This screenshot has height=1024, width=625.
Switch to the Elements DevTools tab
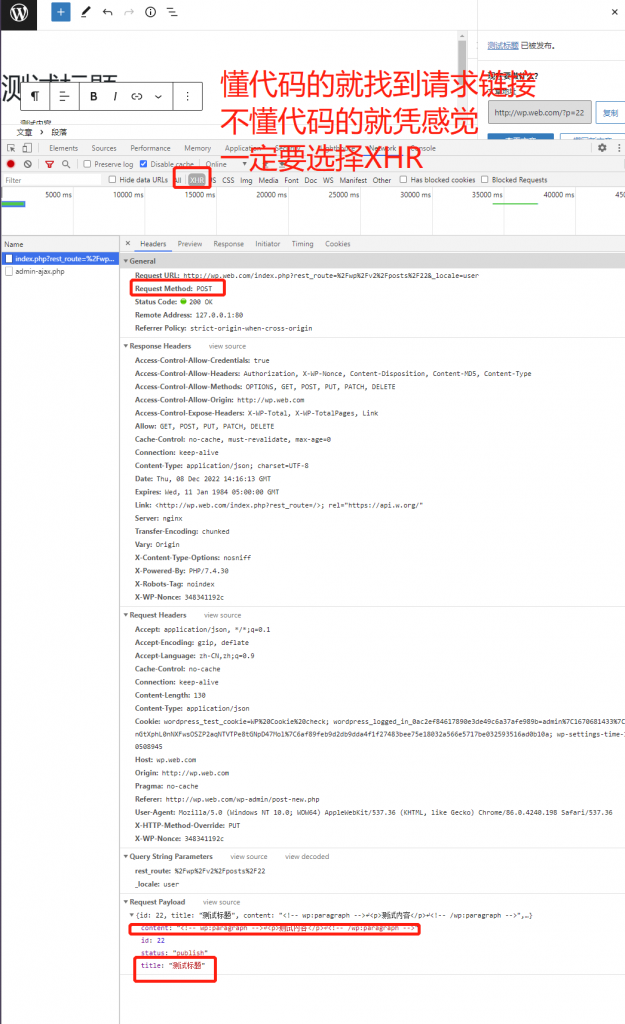[63, 148]
